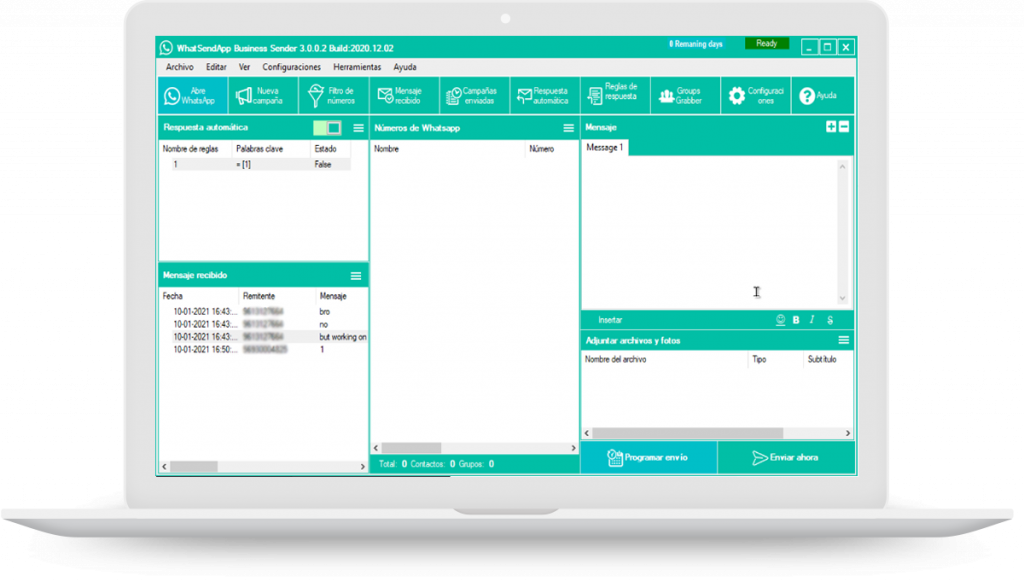
Task: Click the Fecha column header
Action: 172,296
